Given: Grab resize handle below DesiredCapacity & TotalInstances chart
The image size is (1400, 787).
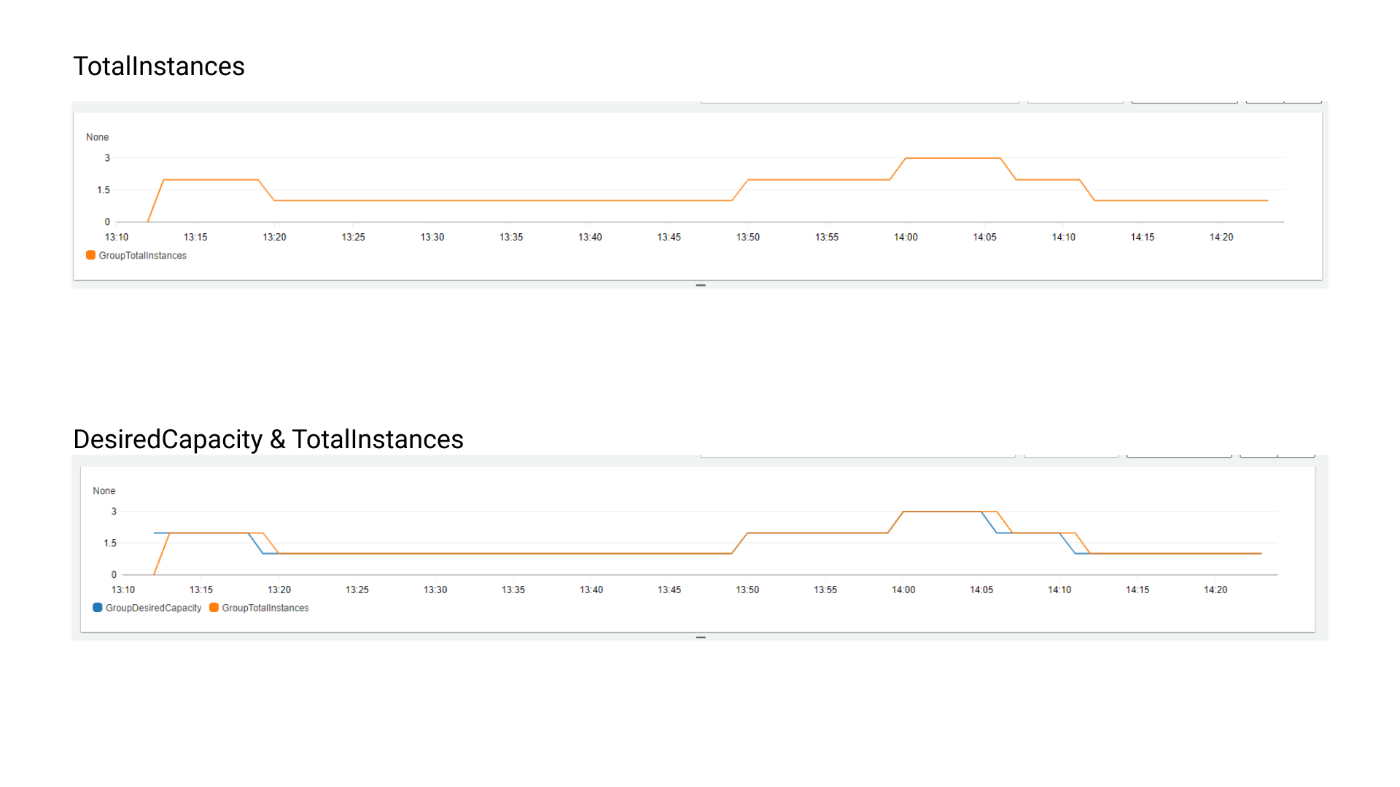Looking at the screenshot, I should pyautogui.click(x=701, y=637).
